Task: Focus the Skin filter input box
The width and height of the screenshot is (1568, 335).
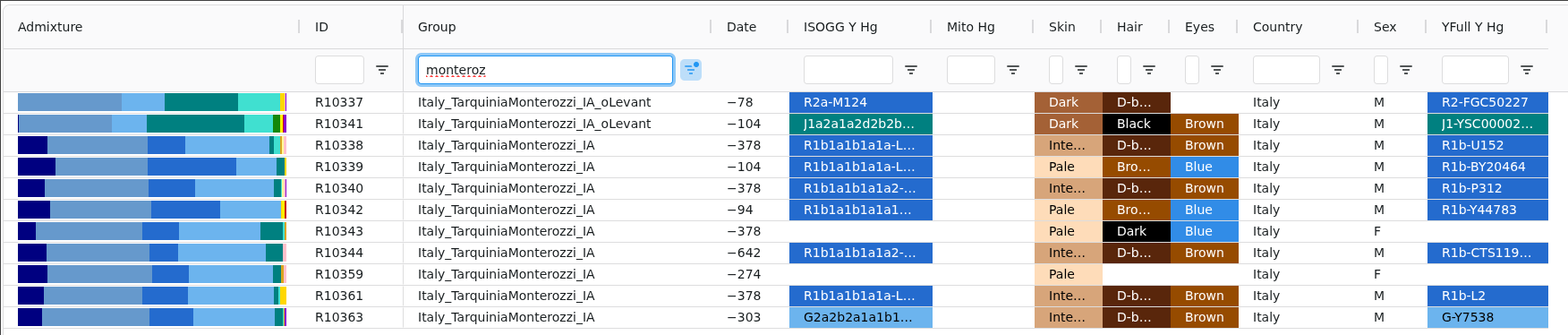Action: point(1056,70)
